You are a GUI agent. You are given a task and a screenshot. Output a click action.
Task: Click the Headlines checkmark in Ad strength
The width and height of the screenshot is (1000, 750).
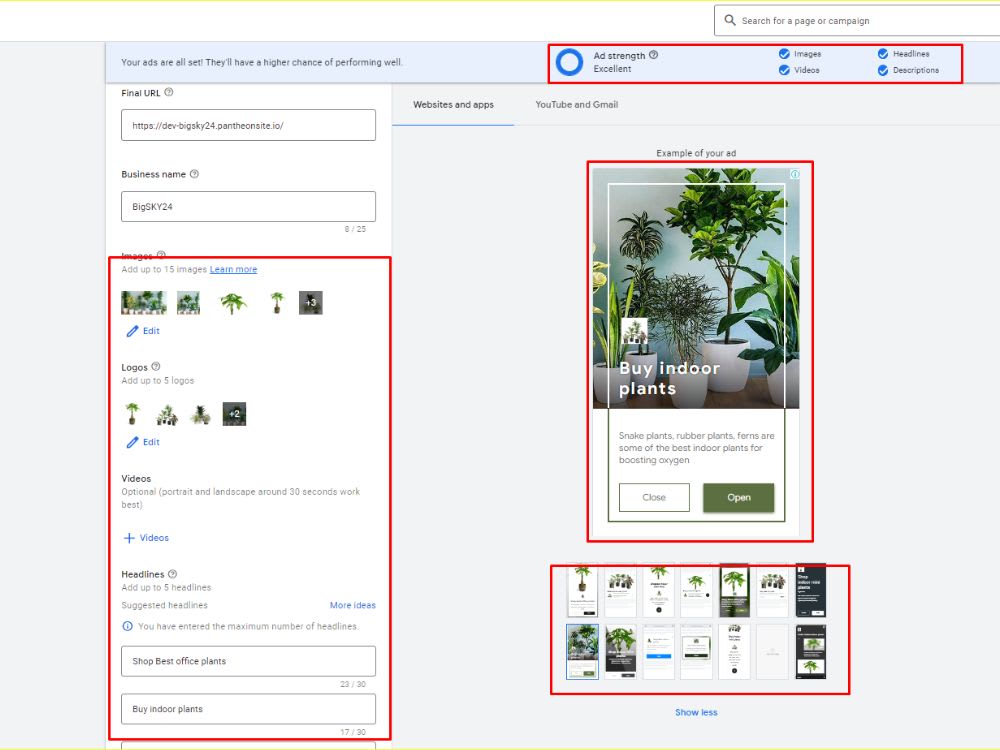click(x=883, y=54)
